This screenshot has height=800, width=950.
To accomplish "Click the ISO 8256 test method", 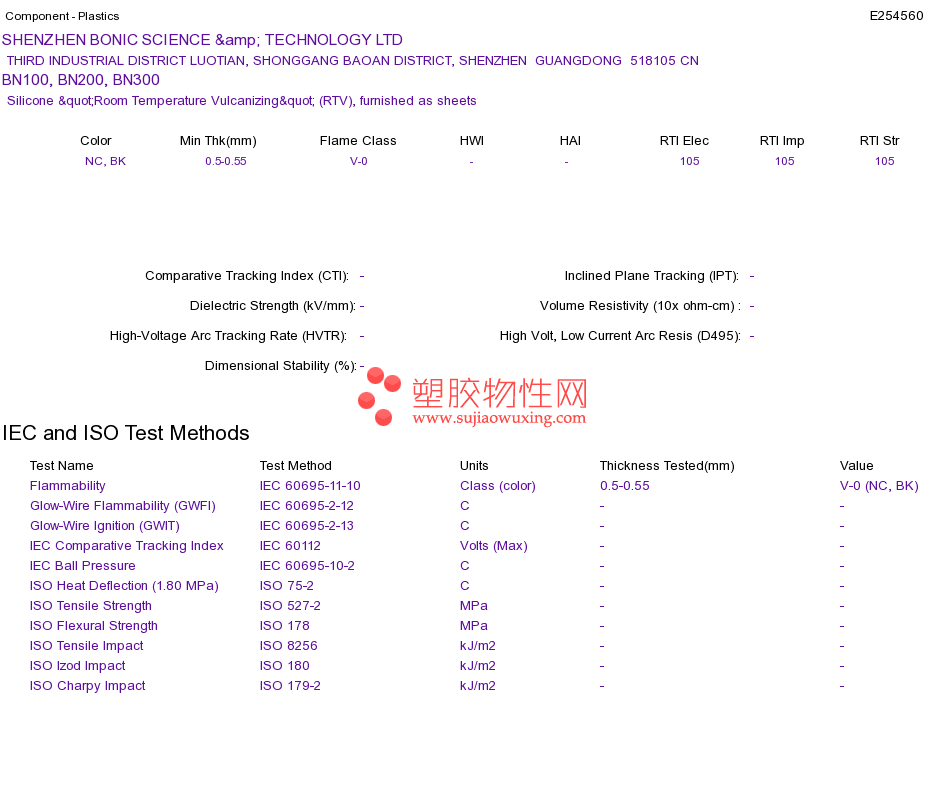I will [288, 645].
